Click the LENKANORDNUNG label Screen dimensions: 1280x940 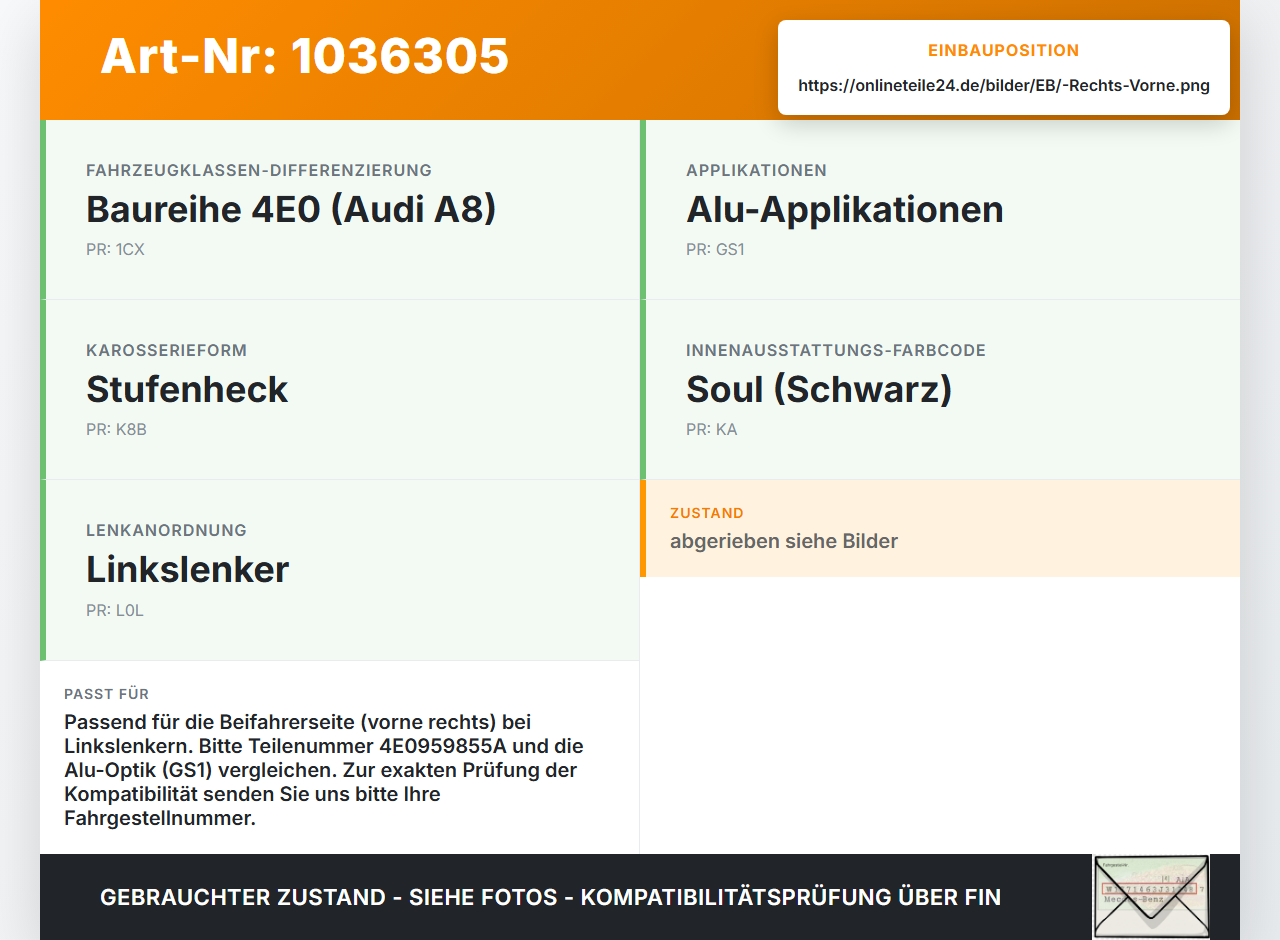click(x=166, y=530)
